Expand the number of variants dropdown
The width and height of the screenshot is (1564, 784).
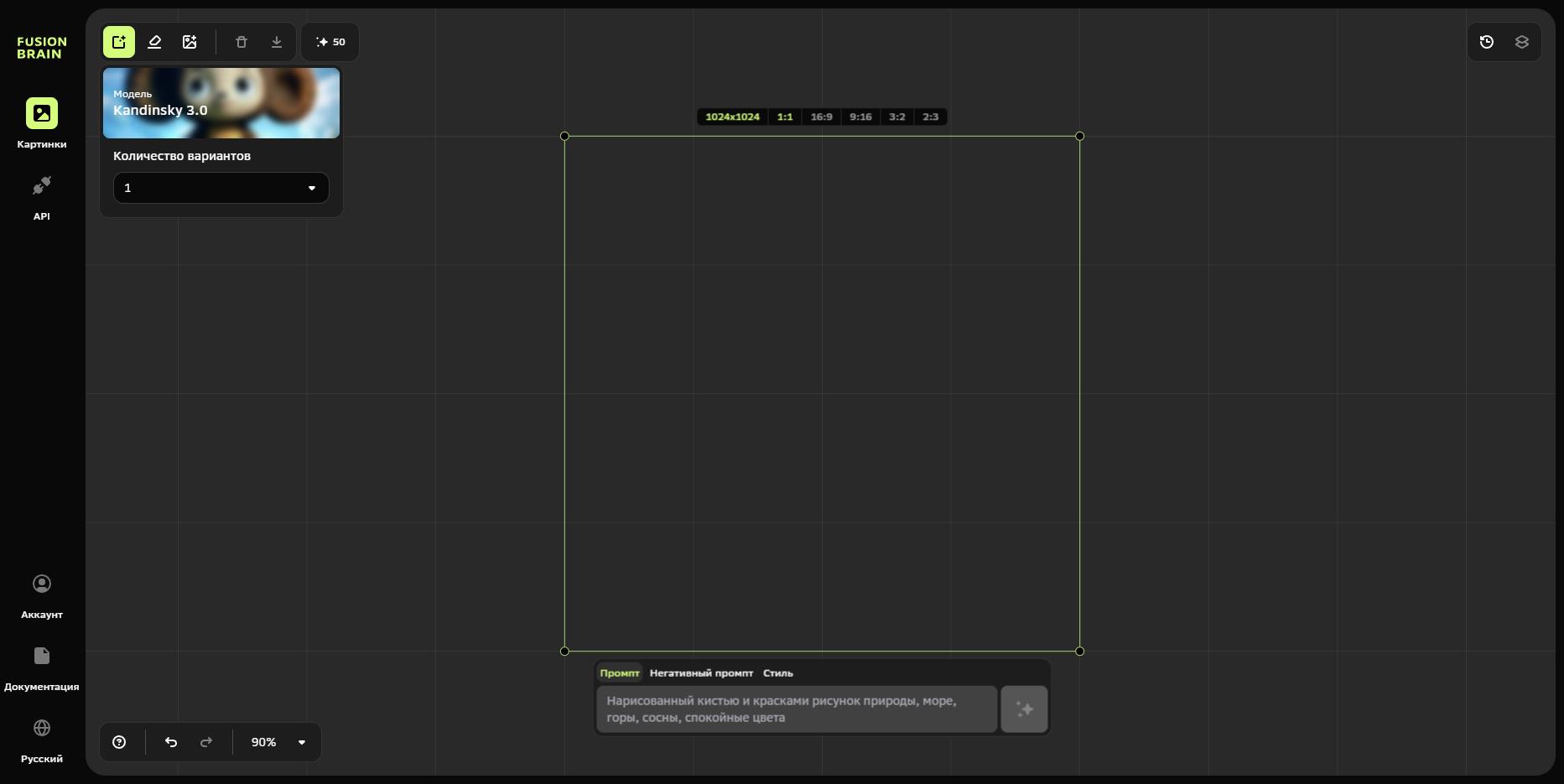point(221,188)
